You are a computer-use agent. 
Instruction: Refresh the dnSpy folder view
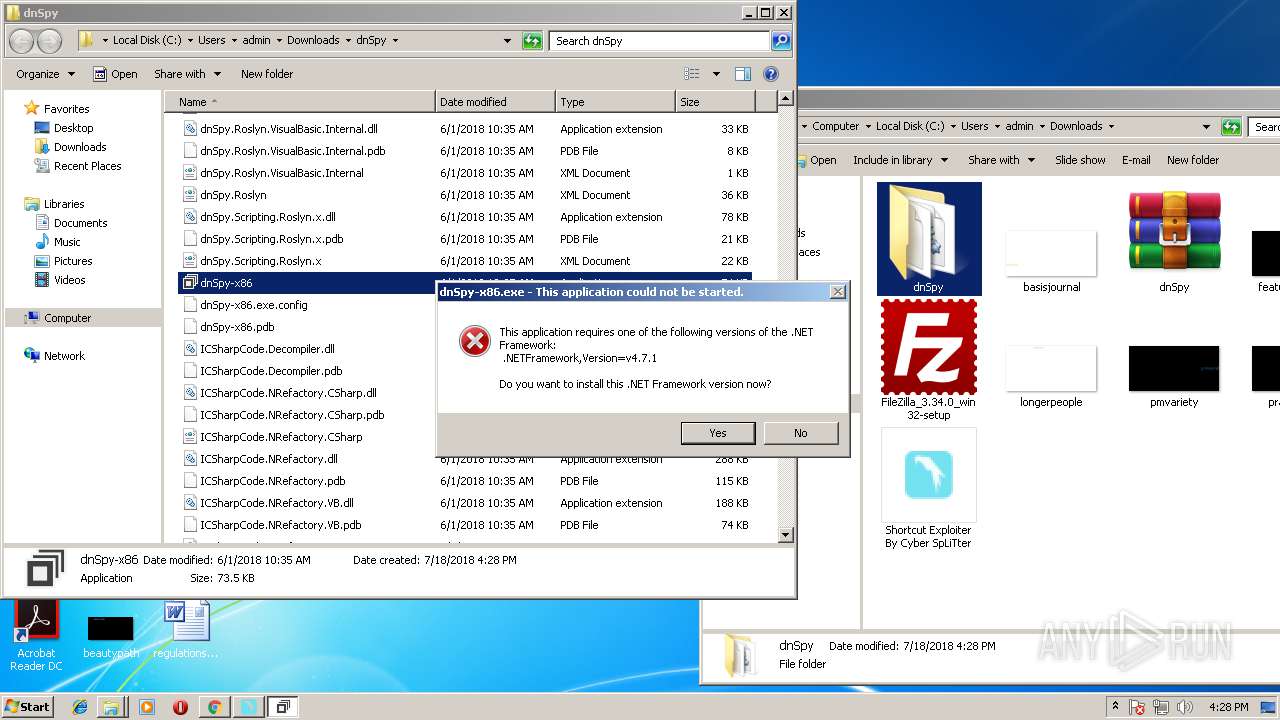pyautogui.click(x=533, y=41)
